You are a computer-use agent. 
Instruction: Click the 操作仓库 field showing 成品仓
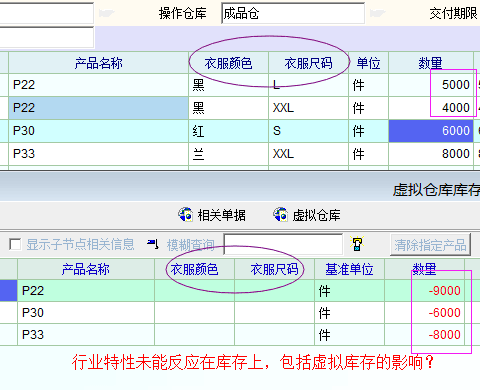pos(293,13)
